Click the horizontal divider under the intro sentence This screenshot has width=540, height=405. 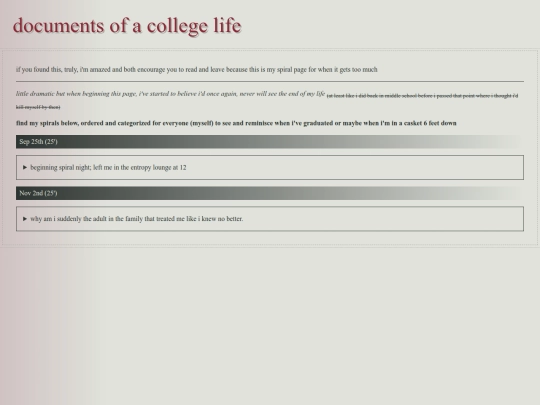[x=270, y=82]
